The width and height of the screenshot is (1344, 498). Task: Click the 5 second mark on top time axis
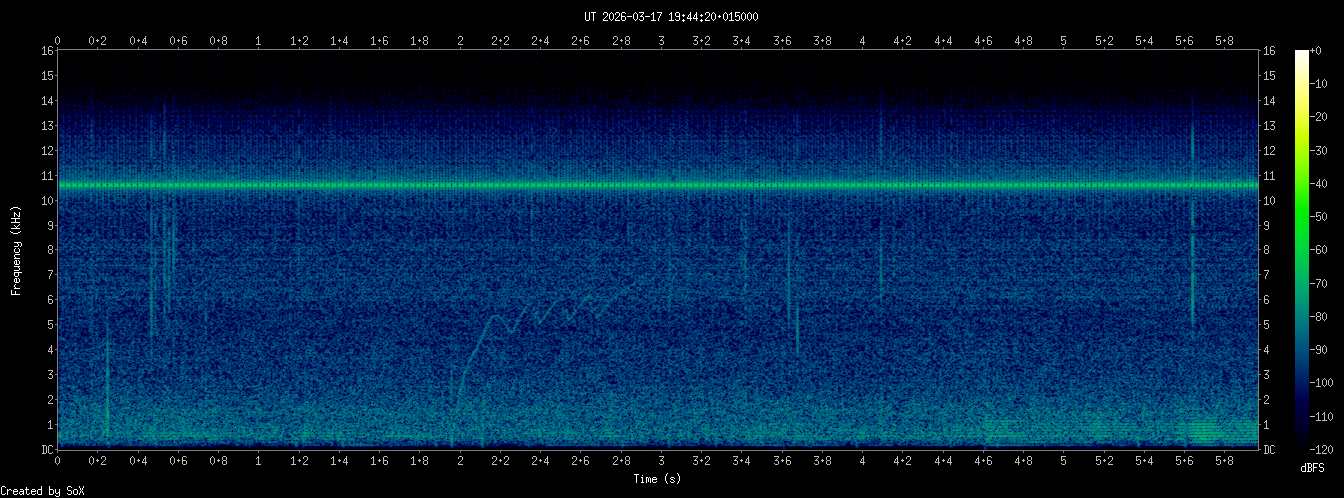point(1063,41)
